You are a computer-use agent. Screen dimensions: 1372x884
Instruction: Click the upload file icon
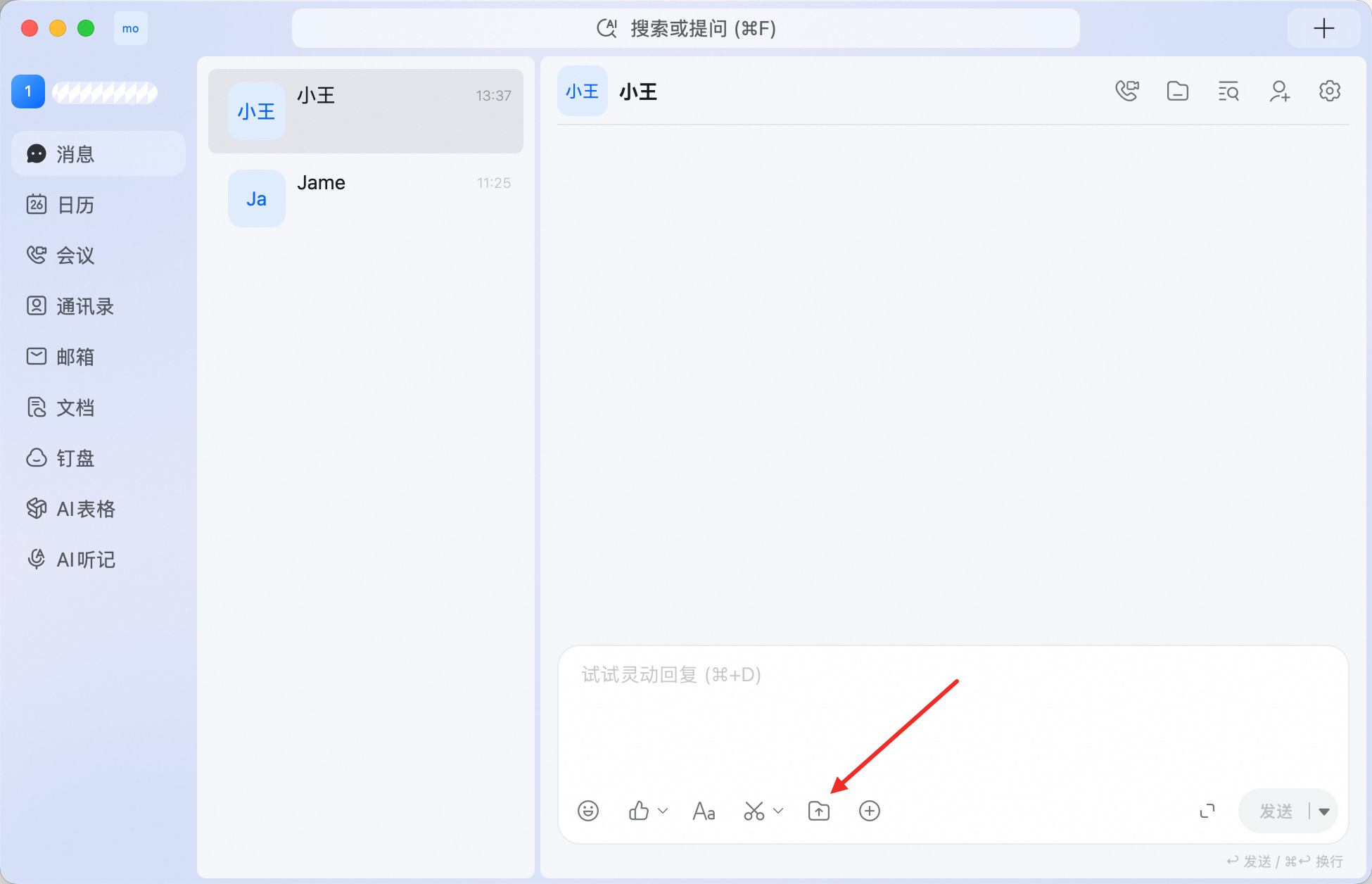[x=819, y=811]
